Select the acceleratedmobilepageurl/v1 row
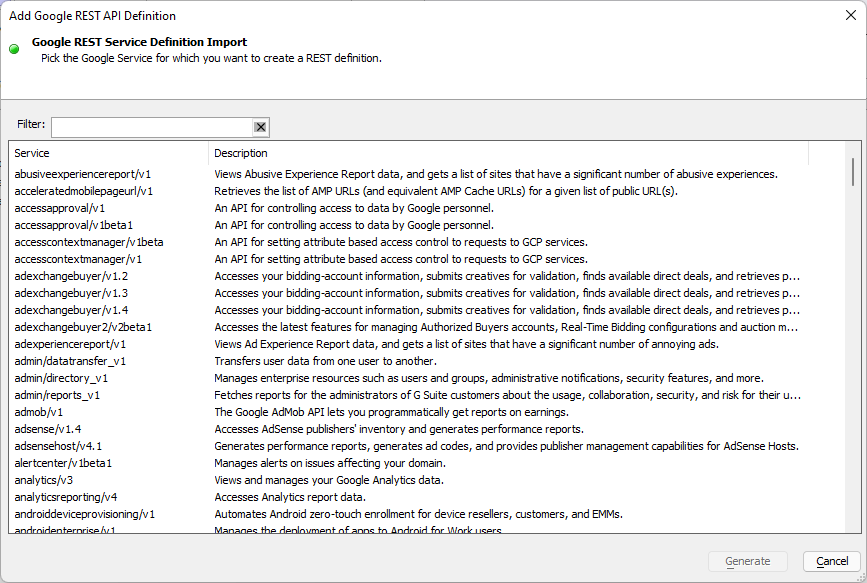 83,191
